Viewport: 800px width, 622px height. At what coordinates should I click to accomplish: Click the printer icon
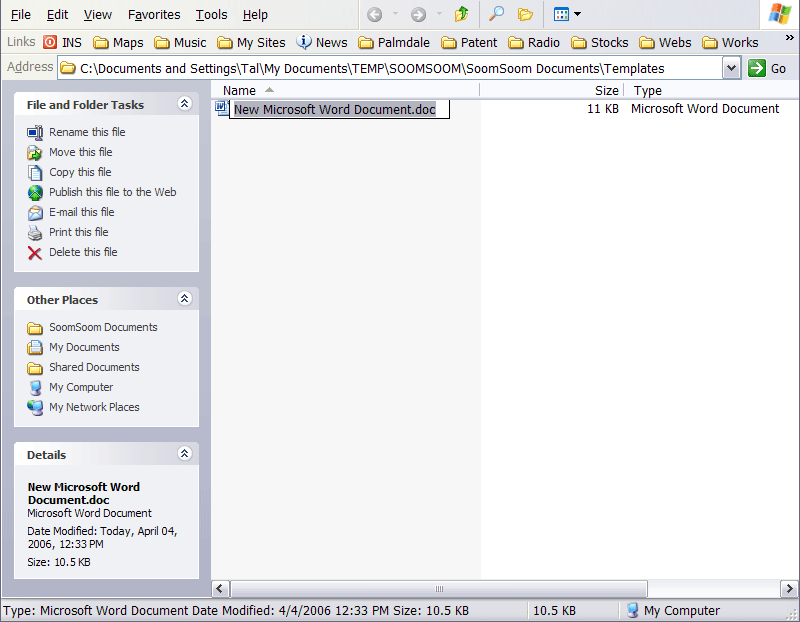[35, 233]
